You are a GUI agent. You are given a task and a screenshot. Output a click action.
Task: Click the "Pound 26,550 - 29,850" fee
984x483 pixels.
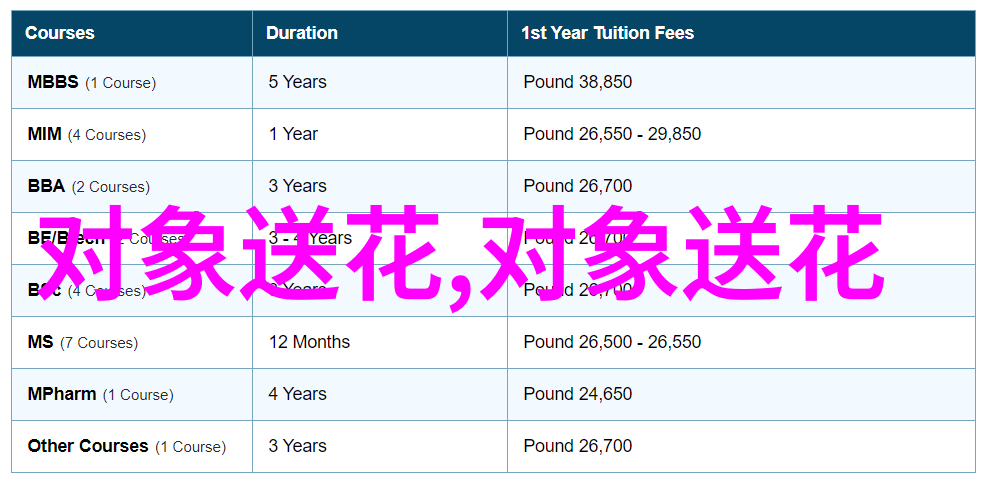[612, 134]
